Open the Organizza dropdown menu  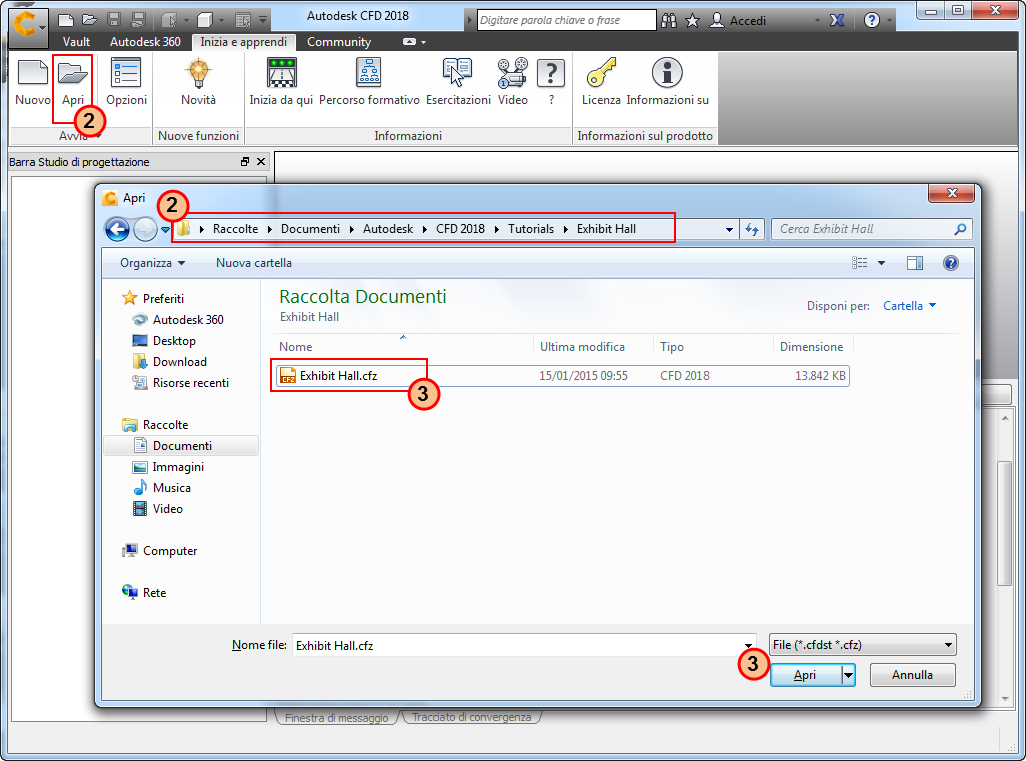pos(152,263)
